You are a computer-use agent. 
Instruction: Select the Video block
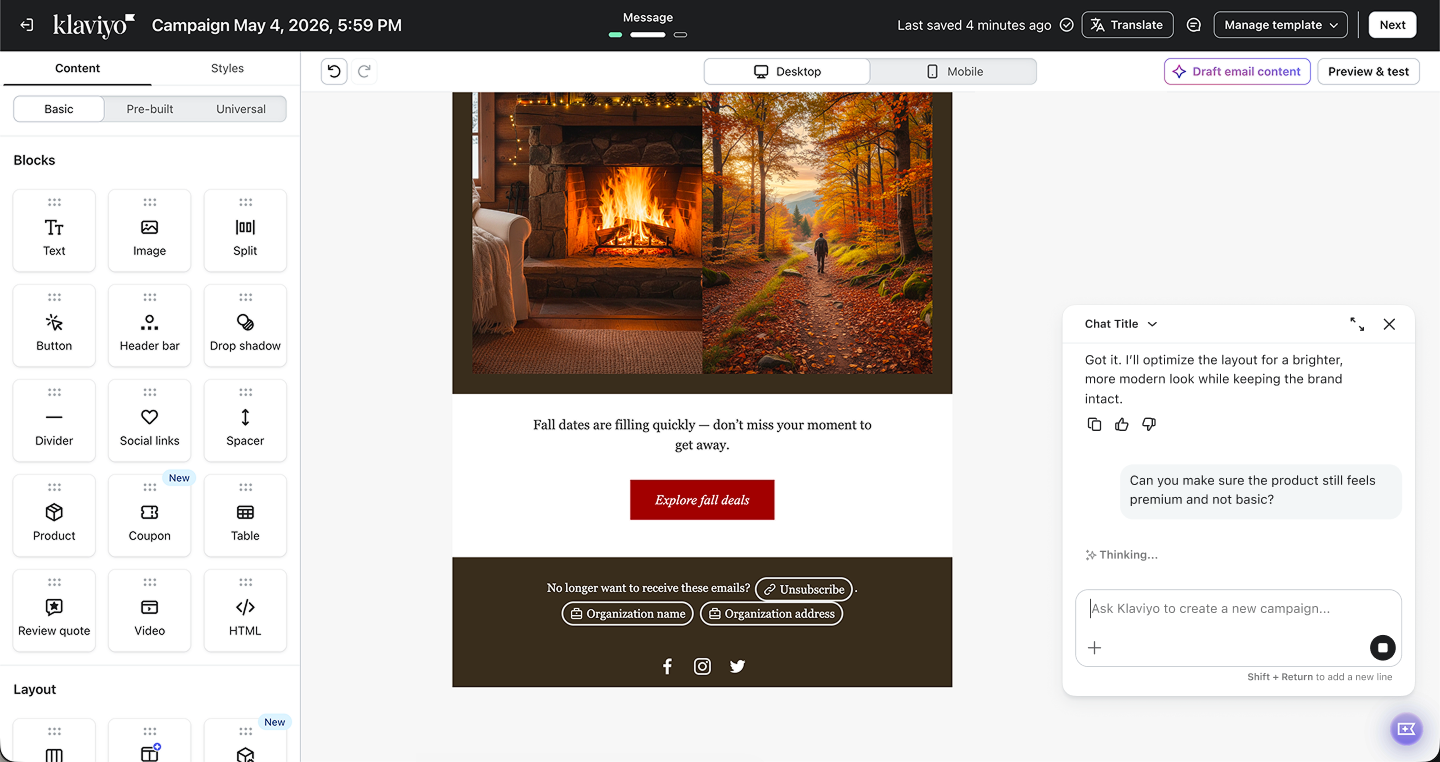coord(150,610)
